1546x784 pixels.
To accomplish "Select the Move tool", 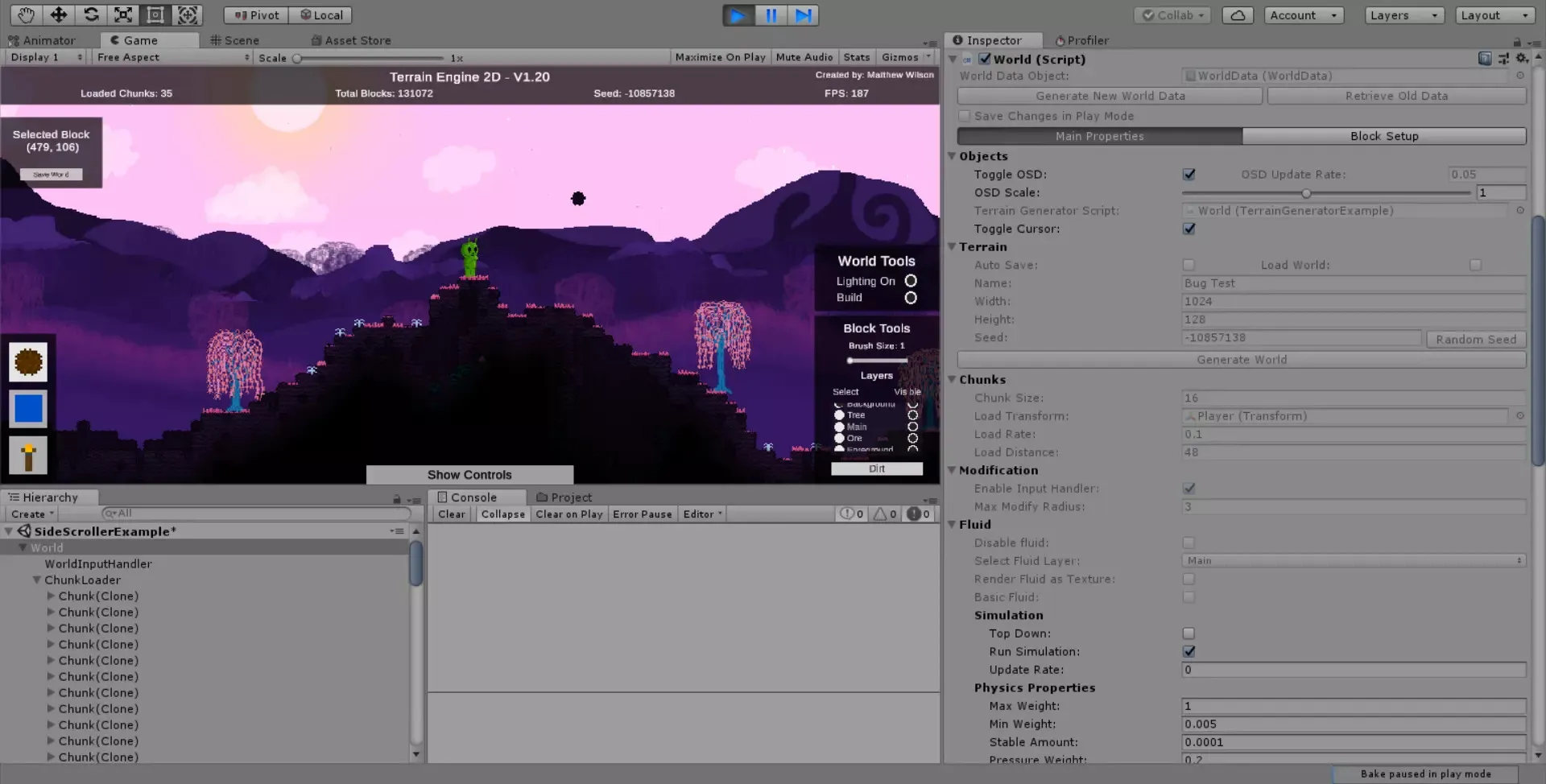I will 59,14.
